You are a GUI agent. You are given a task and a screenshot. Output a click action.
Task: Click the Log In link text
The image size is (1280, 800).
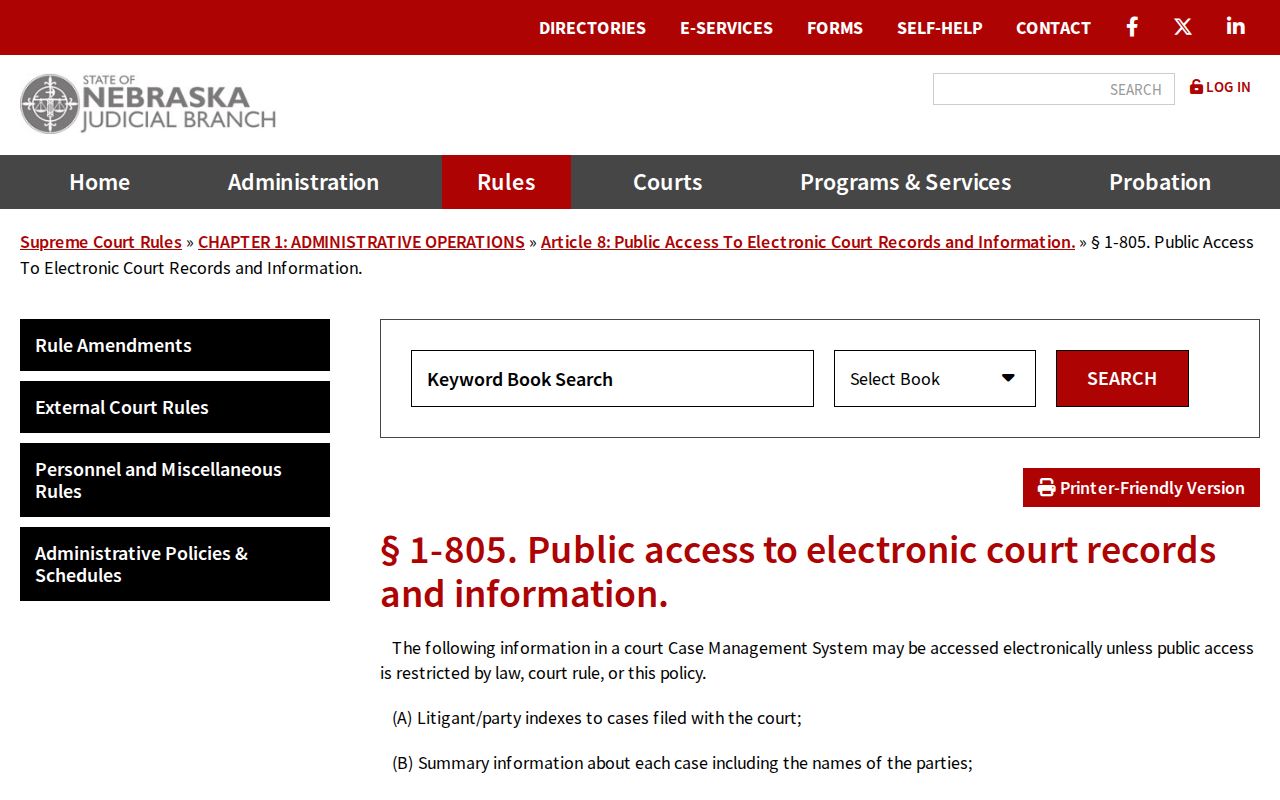[x=1228, y=87]
